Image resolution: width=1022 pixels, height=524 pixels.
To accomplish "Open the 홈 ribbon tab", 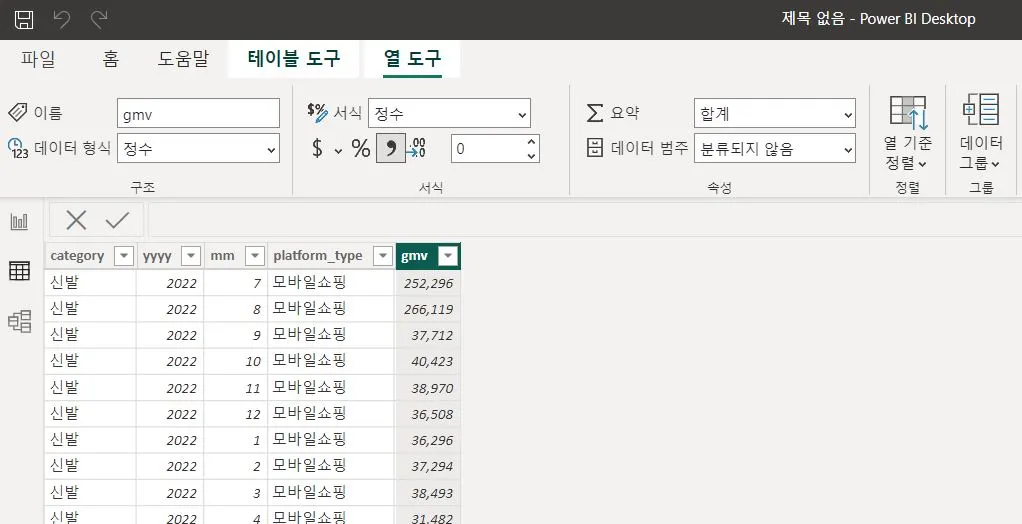I will 110,59.
